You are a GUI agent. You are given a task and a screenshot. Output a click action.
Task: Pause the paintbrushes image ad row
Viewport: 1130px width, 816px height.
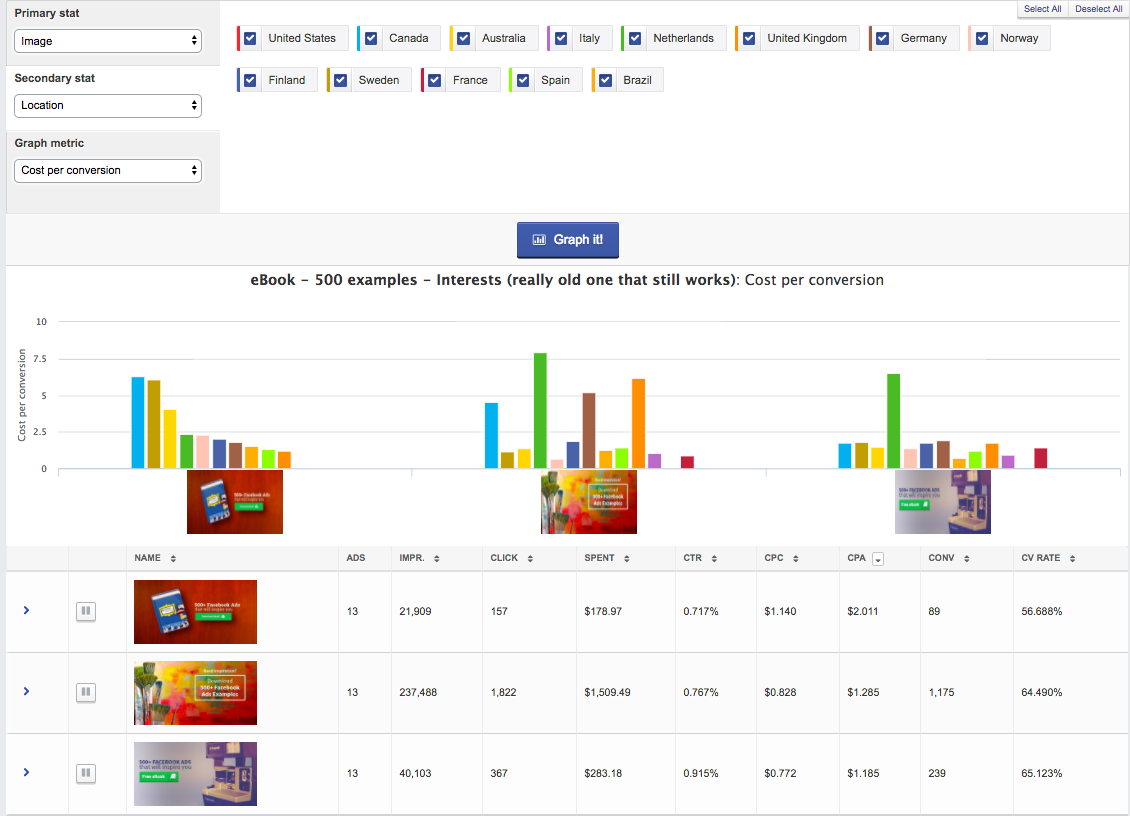86,692
